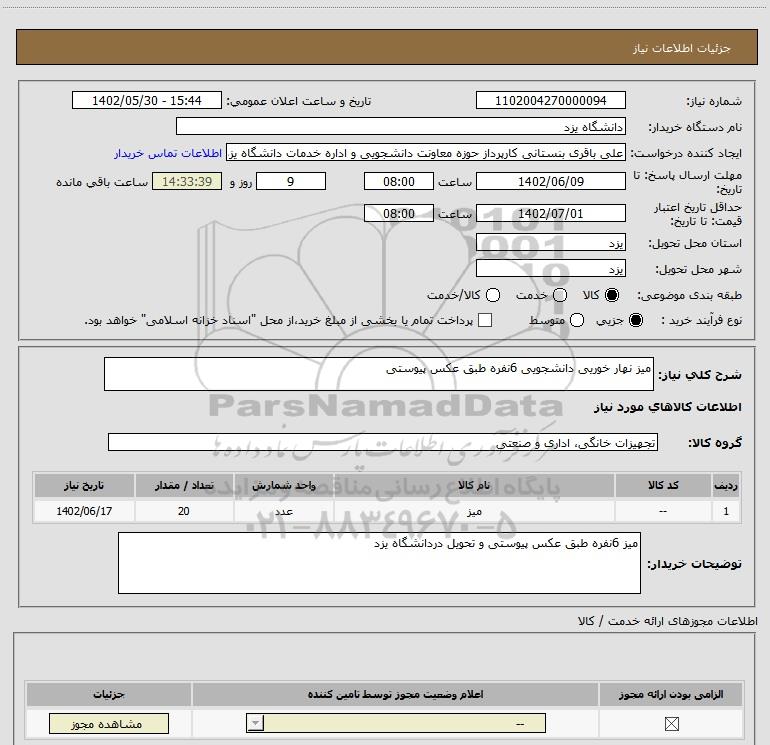
Task: Select the خدمت radio option
Action: pos(560,295)
